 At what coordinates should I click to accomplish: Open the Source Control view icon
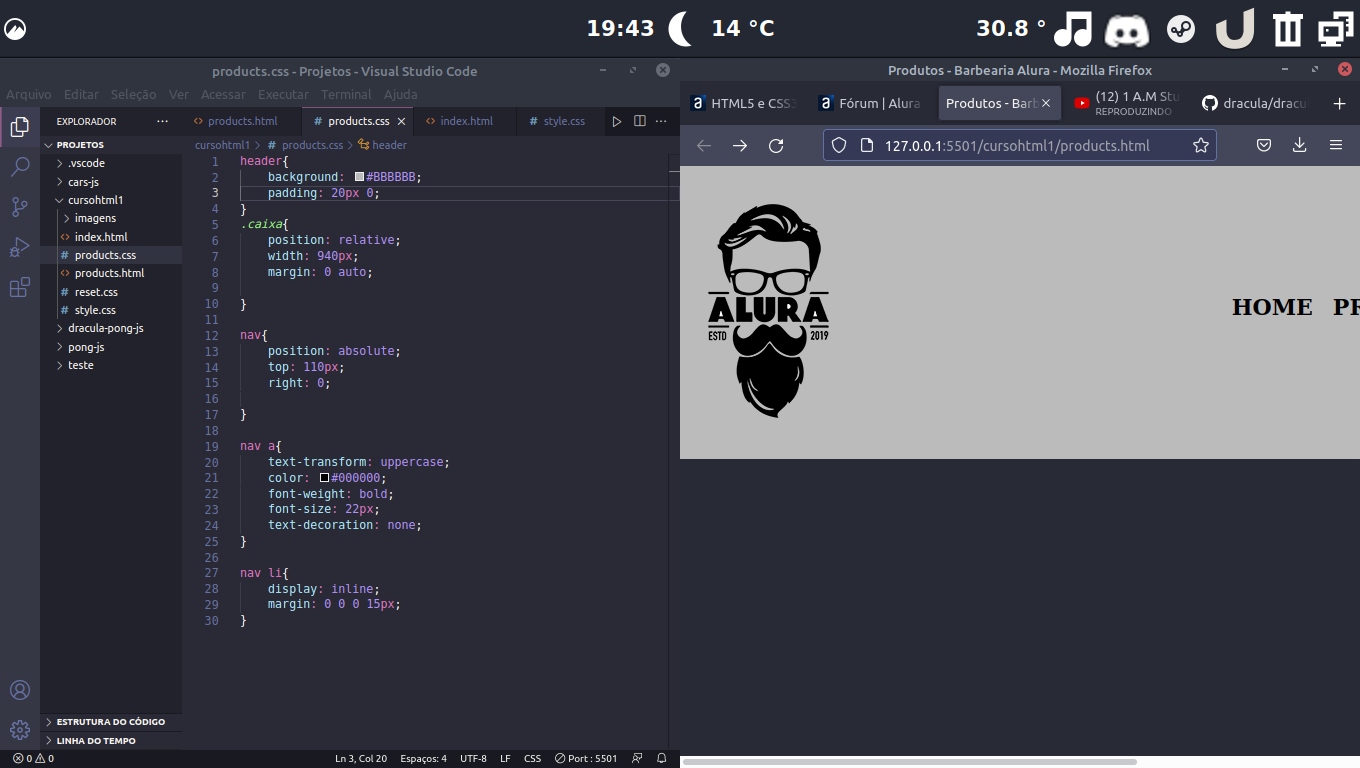[x=19, y=207]
